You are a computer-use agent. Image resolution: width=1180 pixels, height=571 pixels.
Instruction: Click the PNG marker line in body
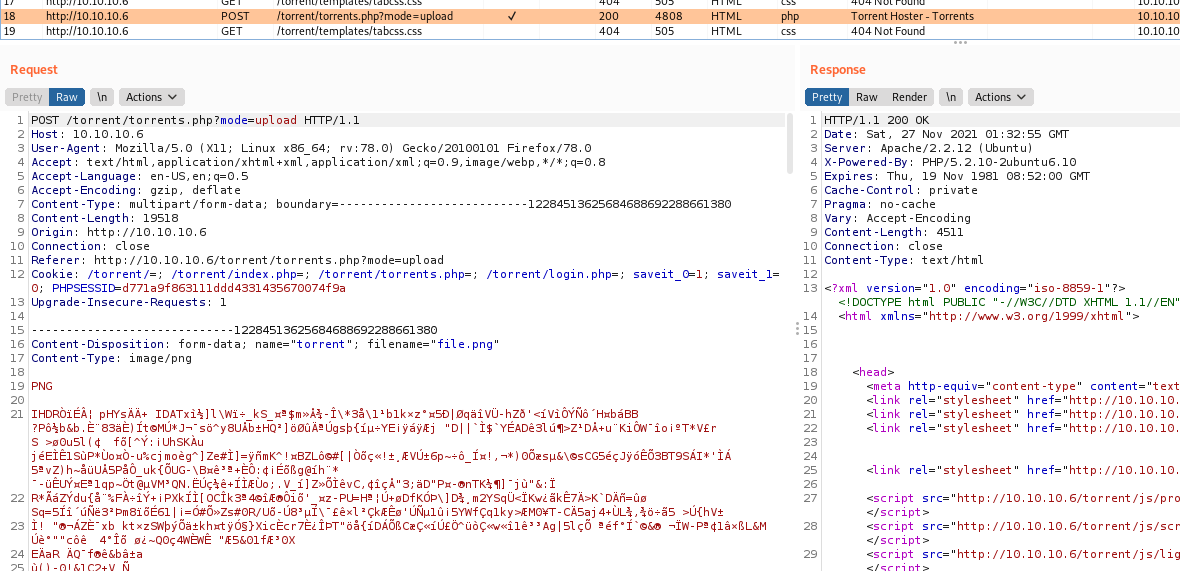pos(42,386)
